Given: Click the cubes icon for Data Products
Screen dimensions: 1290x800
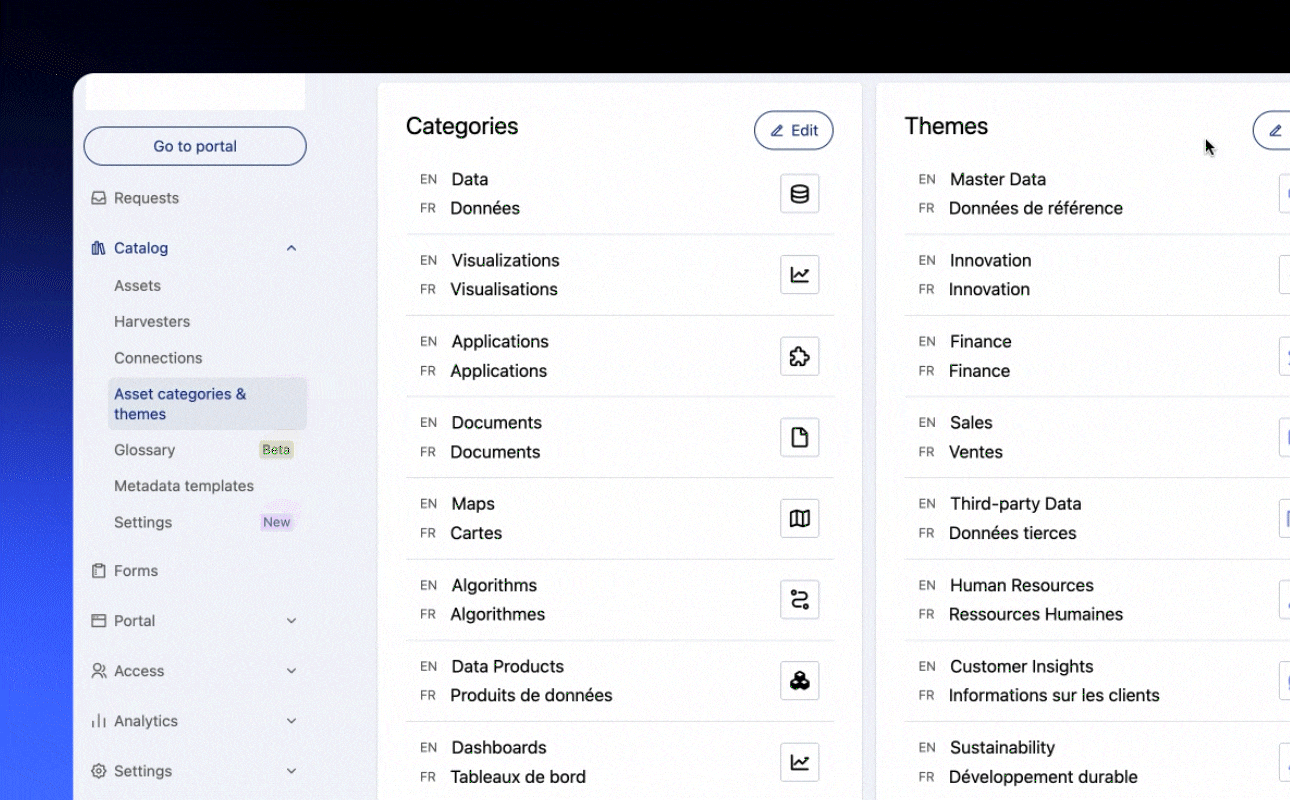Looking at the screenshot, I should (799, 680).
